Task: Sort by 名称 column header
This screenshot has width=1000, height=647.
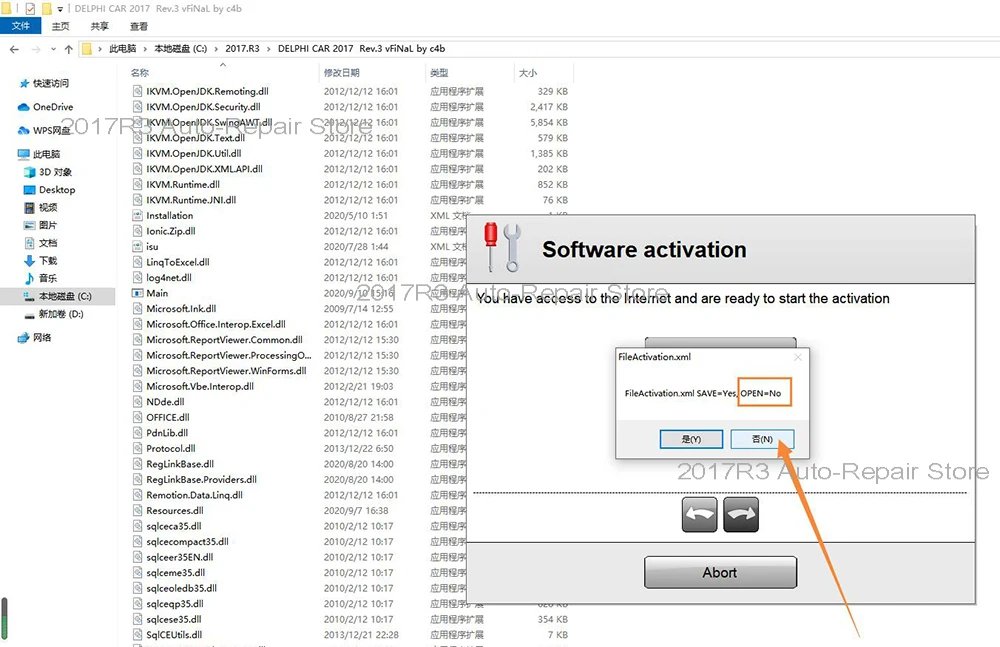Action: [x=140, y=73]
